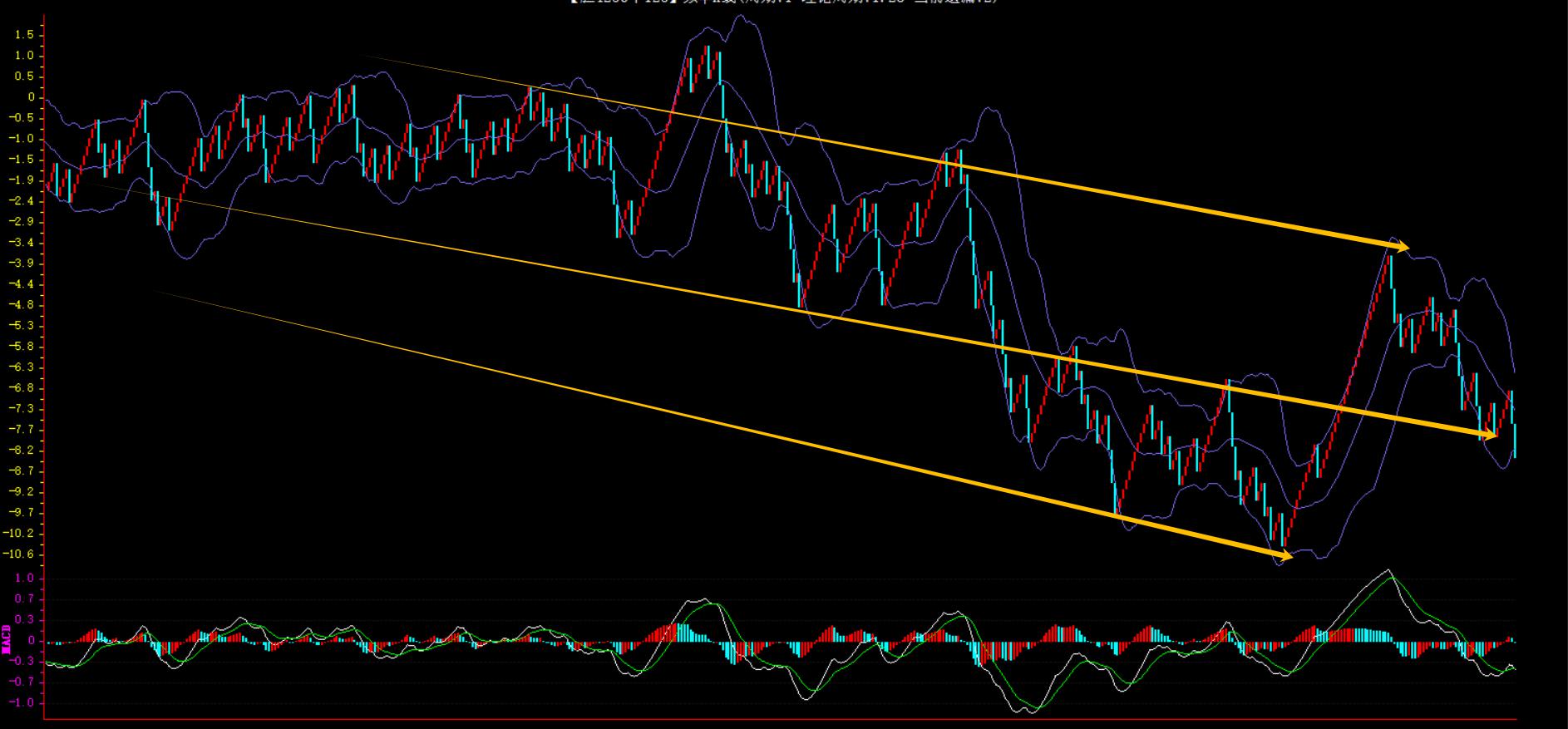Image resolution: width=1568 pixels, height=729 pixels.
Task: Select the highest white MACD line peak
Action: [1387, 571]
